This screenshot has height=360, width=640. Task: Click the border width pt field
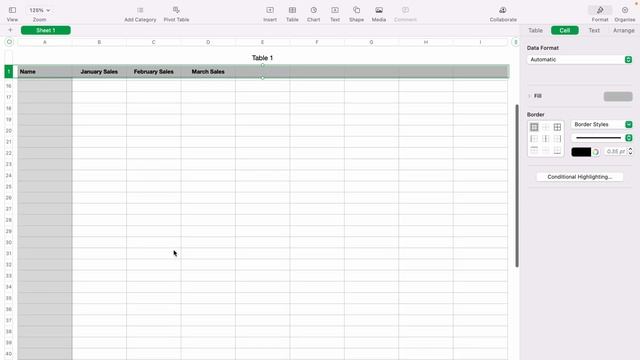pos(615,151)
